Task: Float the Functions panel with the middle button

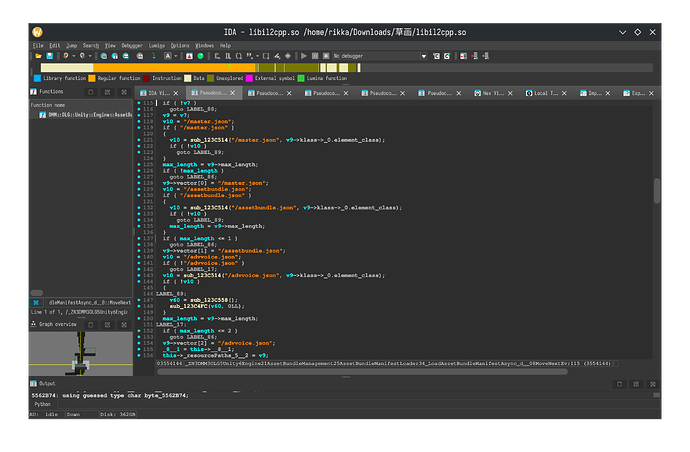Action: [107, 92]
